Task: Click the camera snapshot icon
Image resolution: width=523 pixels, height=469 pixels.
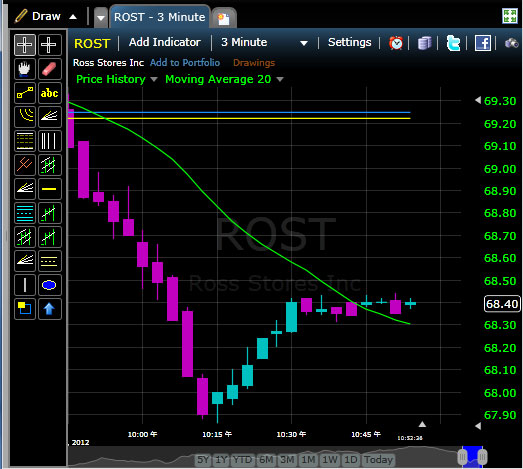Action: pos(511,43)
